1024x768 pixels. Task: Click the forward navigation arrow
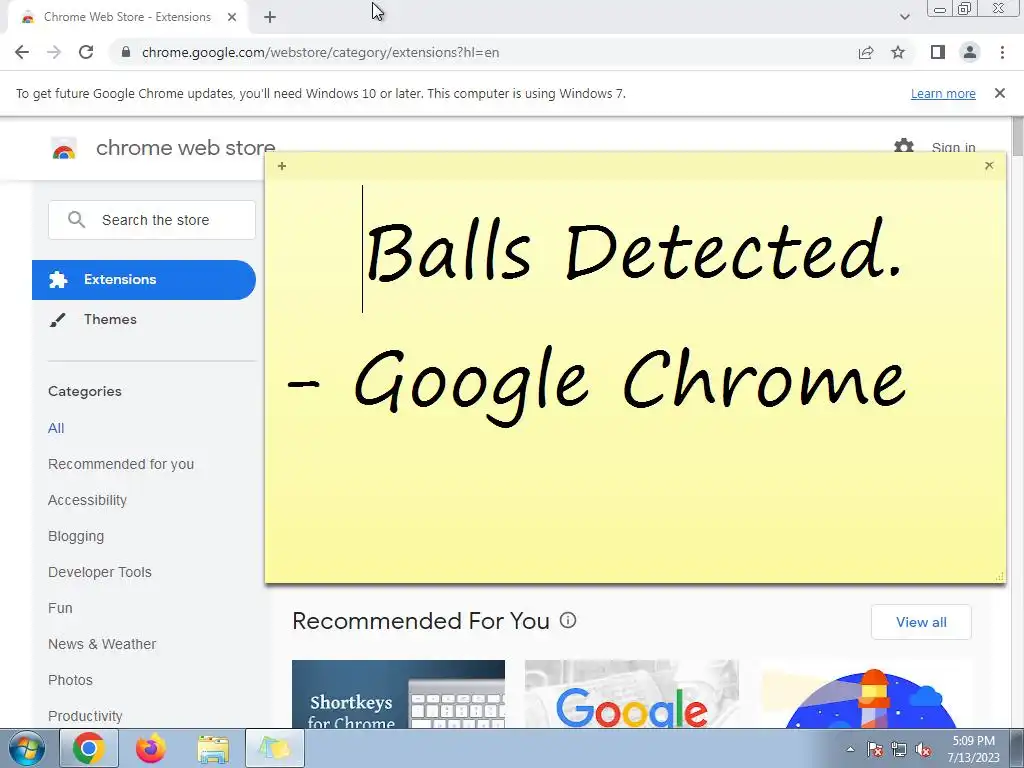(54, 52)
